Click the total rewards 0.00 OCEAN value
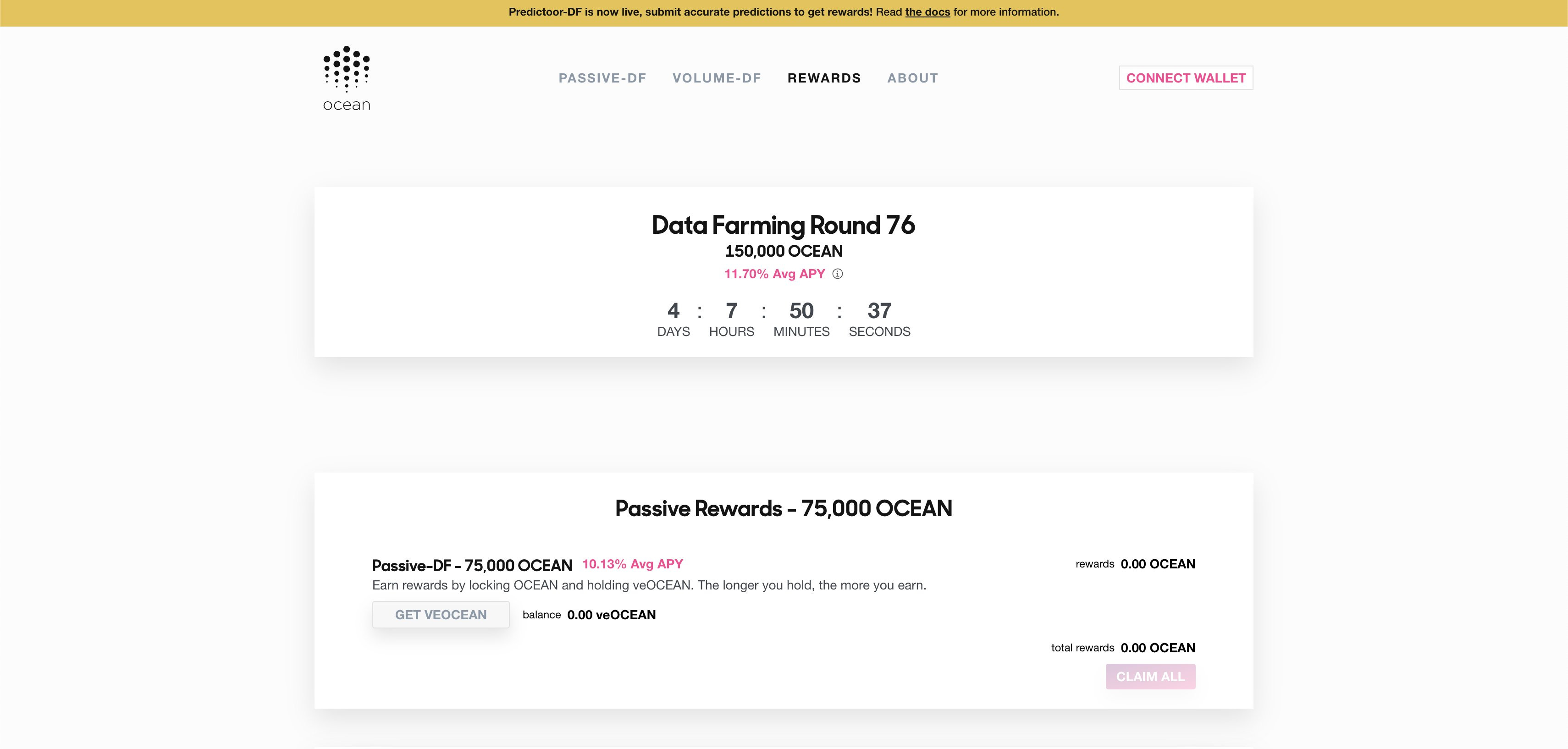 pos(1157,648)
